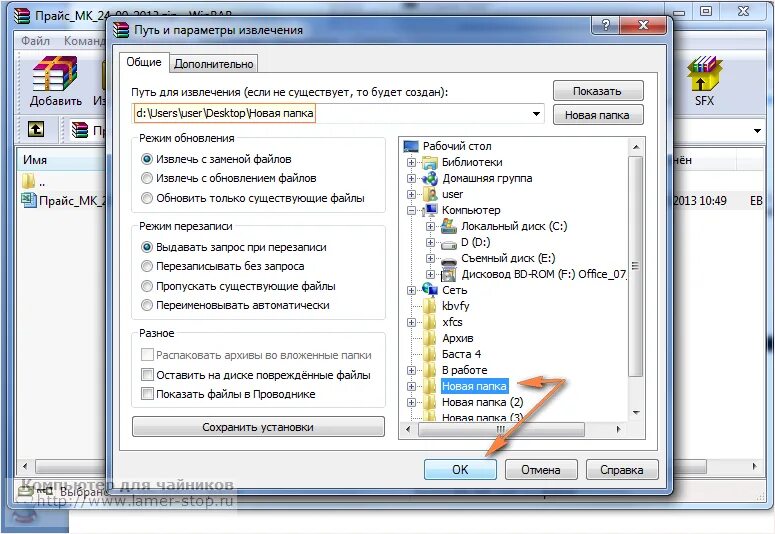775x534 pixels.
Task: Enable 'Показать файлы в Проводнике' checkbox
Action: [x=147, y=394]
